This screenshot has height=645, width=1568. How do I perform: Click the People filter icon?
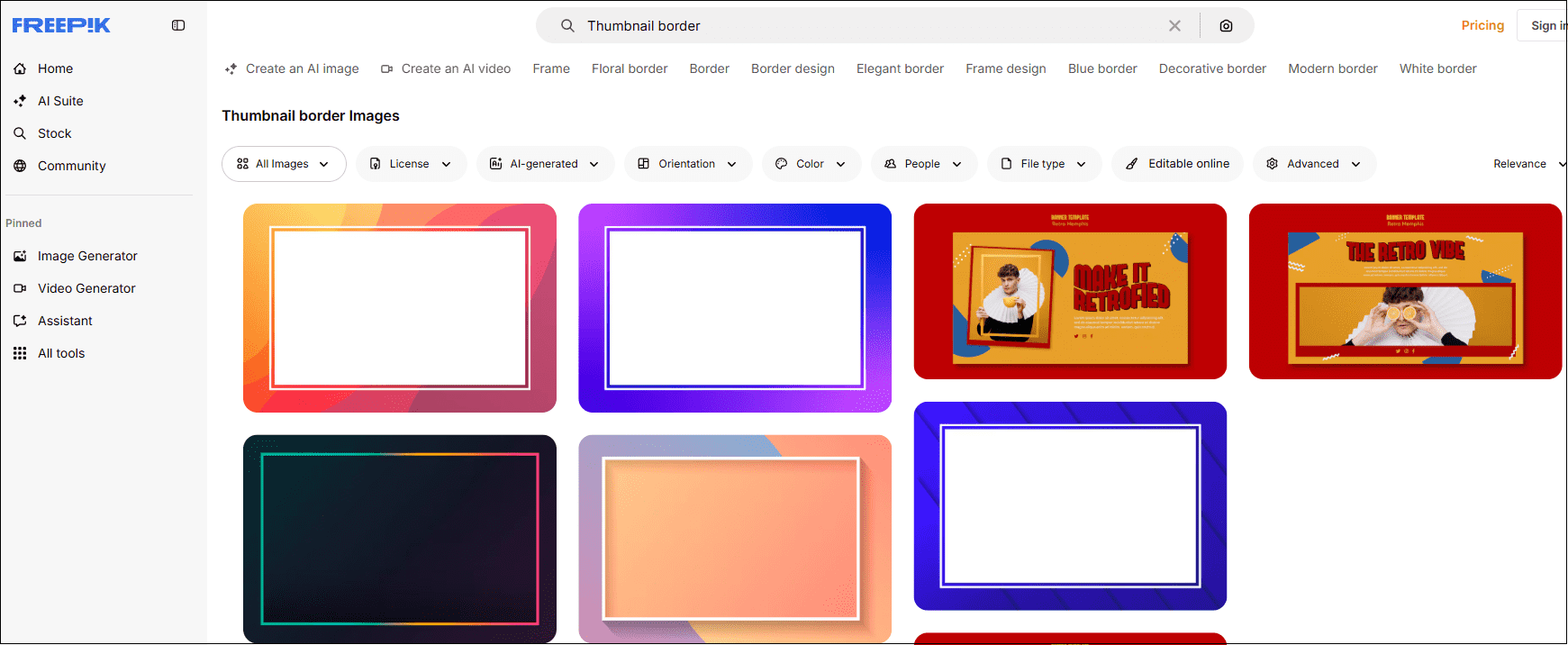click(890, 164)
